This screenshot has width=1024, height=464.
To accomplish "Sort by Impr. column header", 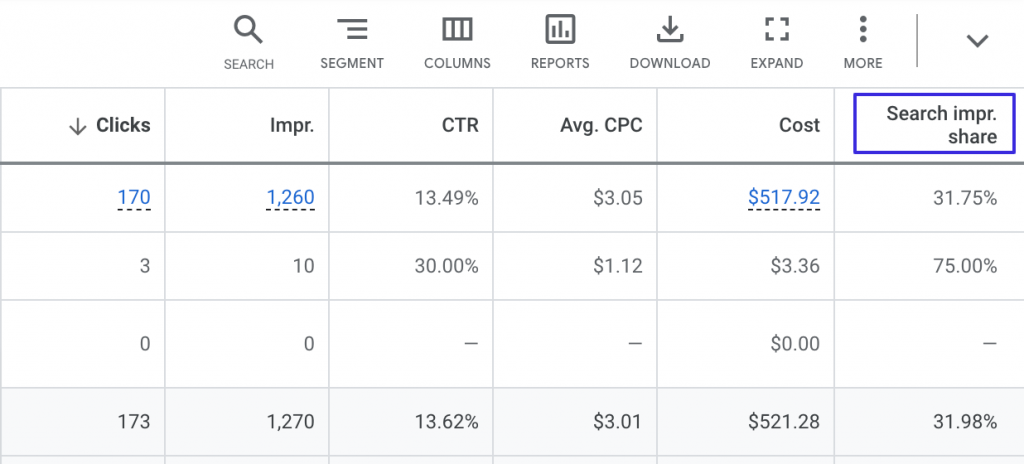I will [292, 126].
